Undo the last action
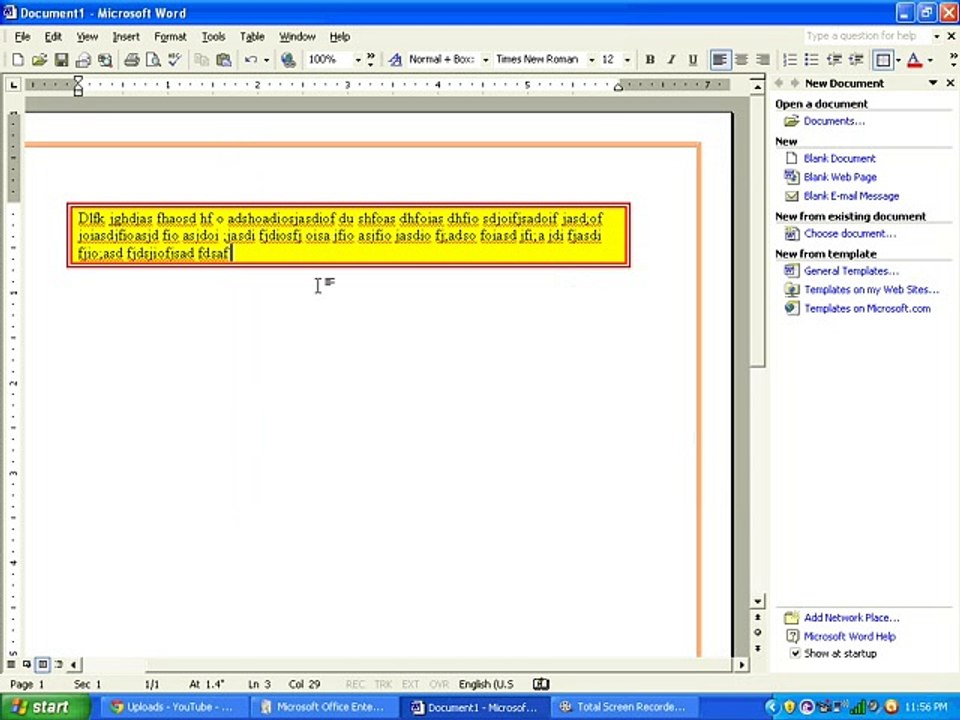The width and height of the screenshot is (960, 720). (250, 59)
